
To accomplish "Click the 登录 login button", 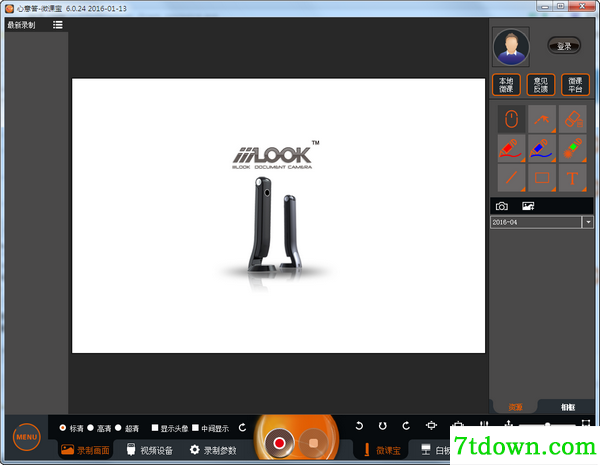I will (564, 46).
